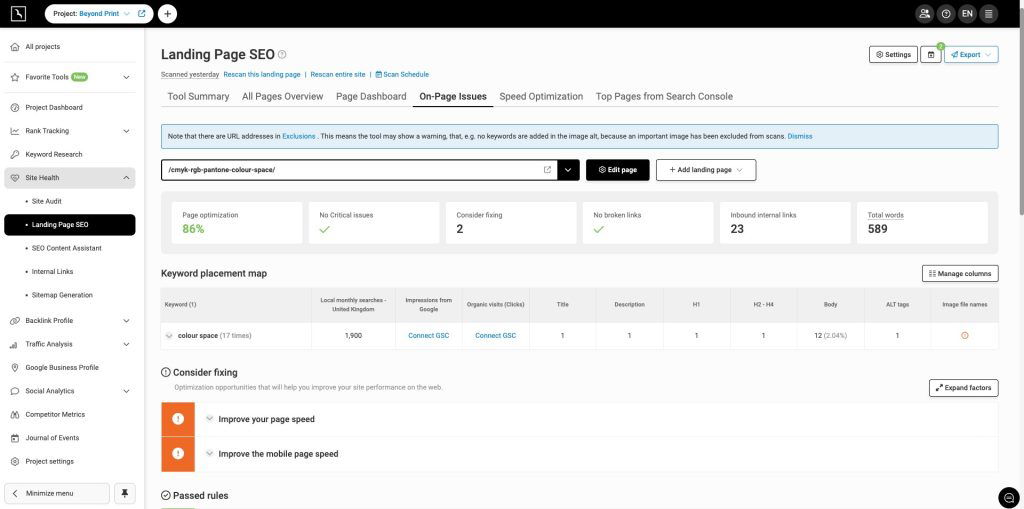Viewport: 1024px width, 509px height.
Task: Expand the Improve your page speed issue
Action: click(210, 419)
